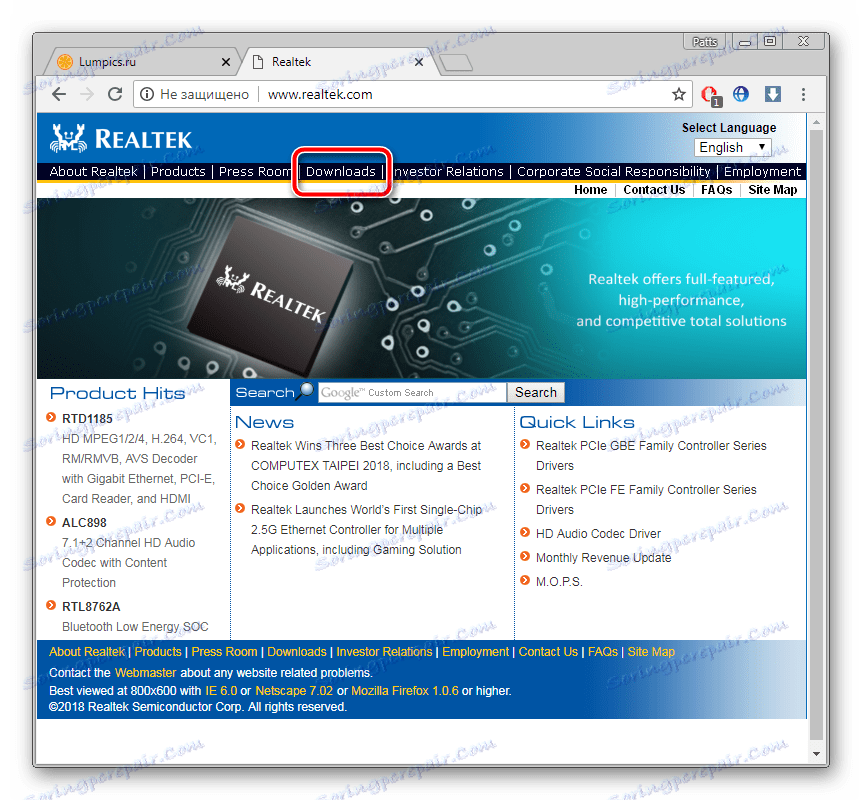Open the COMPUTEX TAIPEI 2018 awards news item
This screenshot has width=862, height=800.
tap(366, 466)
